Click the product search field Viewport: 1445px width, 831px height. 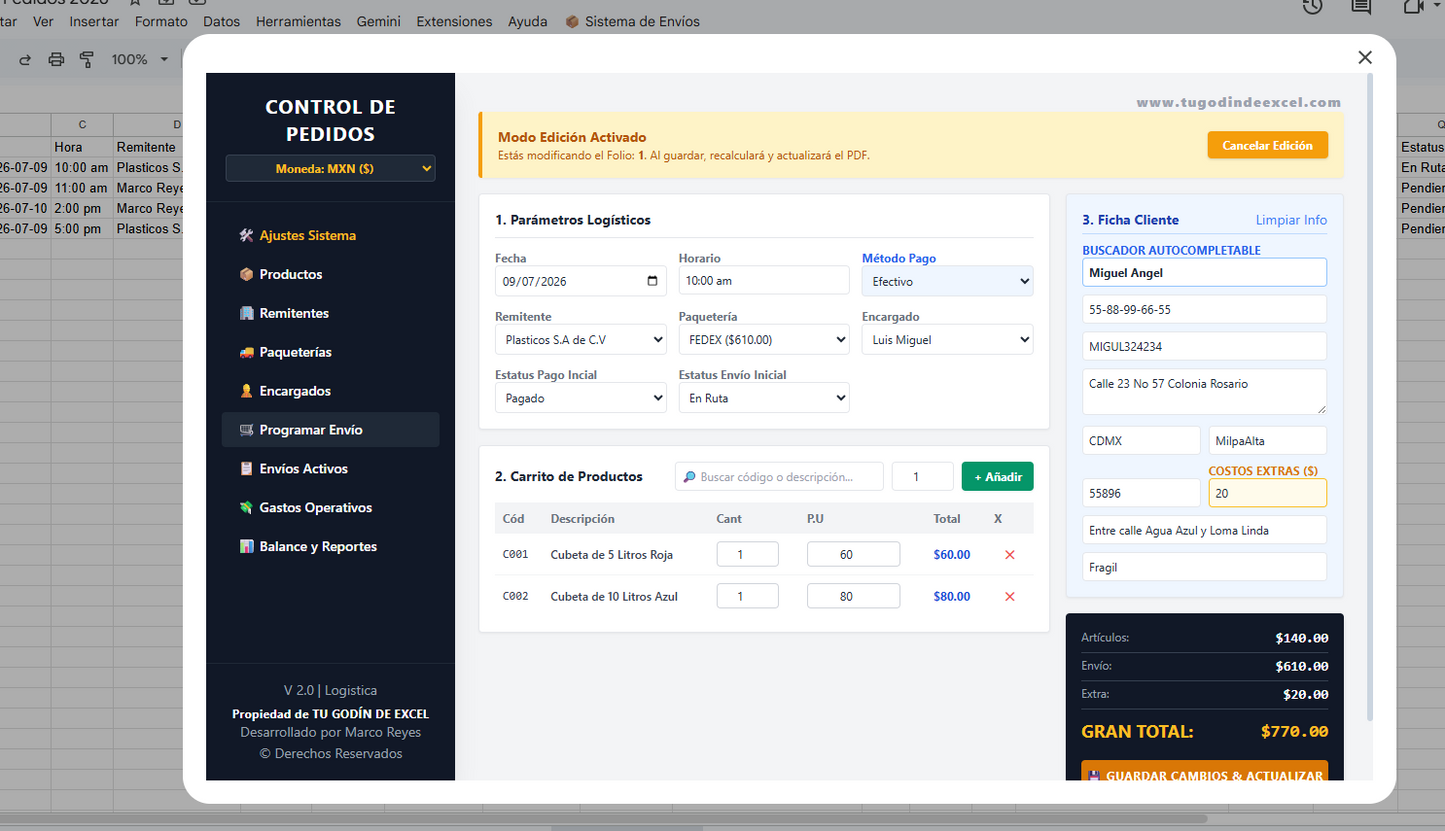coord(779,477)
